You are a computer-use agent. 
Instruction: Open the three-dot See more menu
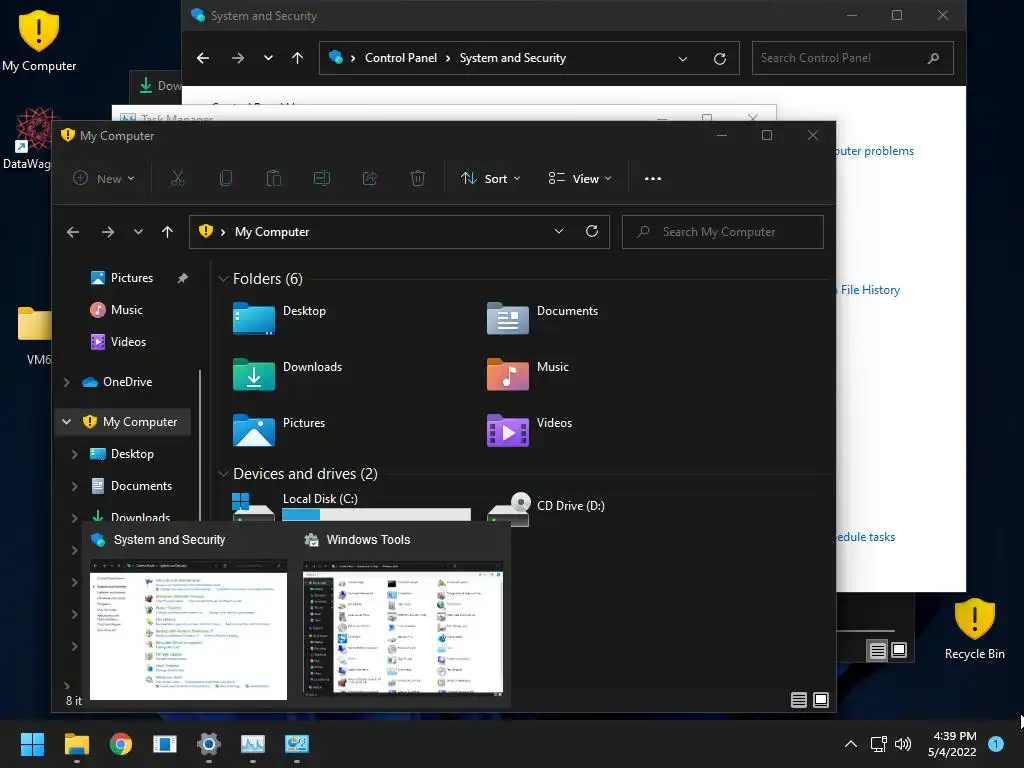[653, 178]
